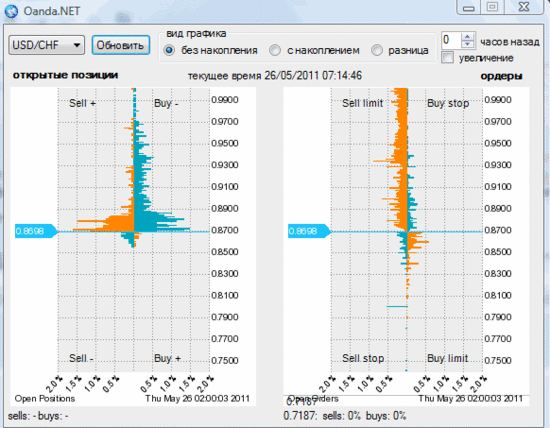550x428 pixels.
Task: Click the Sell limit label on orders chart
Action: (362, 103)
